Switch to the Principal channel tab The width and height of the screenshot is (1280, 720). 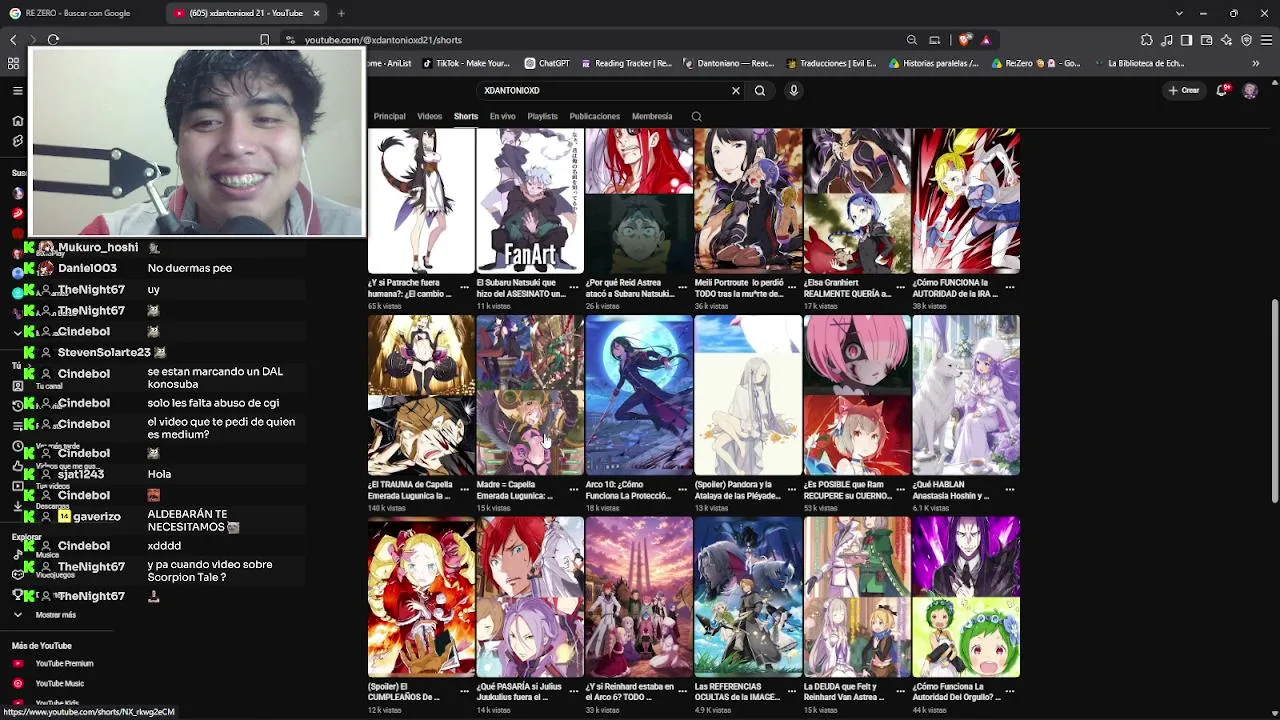tap(390, 116)
